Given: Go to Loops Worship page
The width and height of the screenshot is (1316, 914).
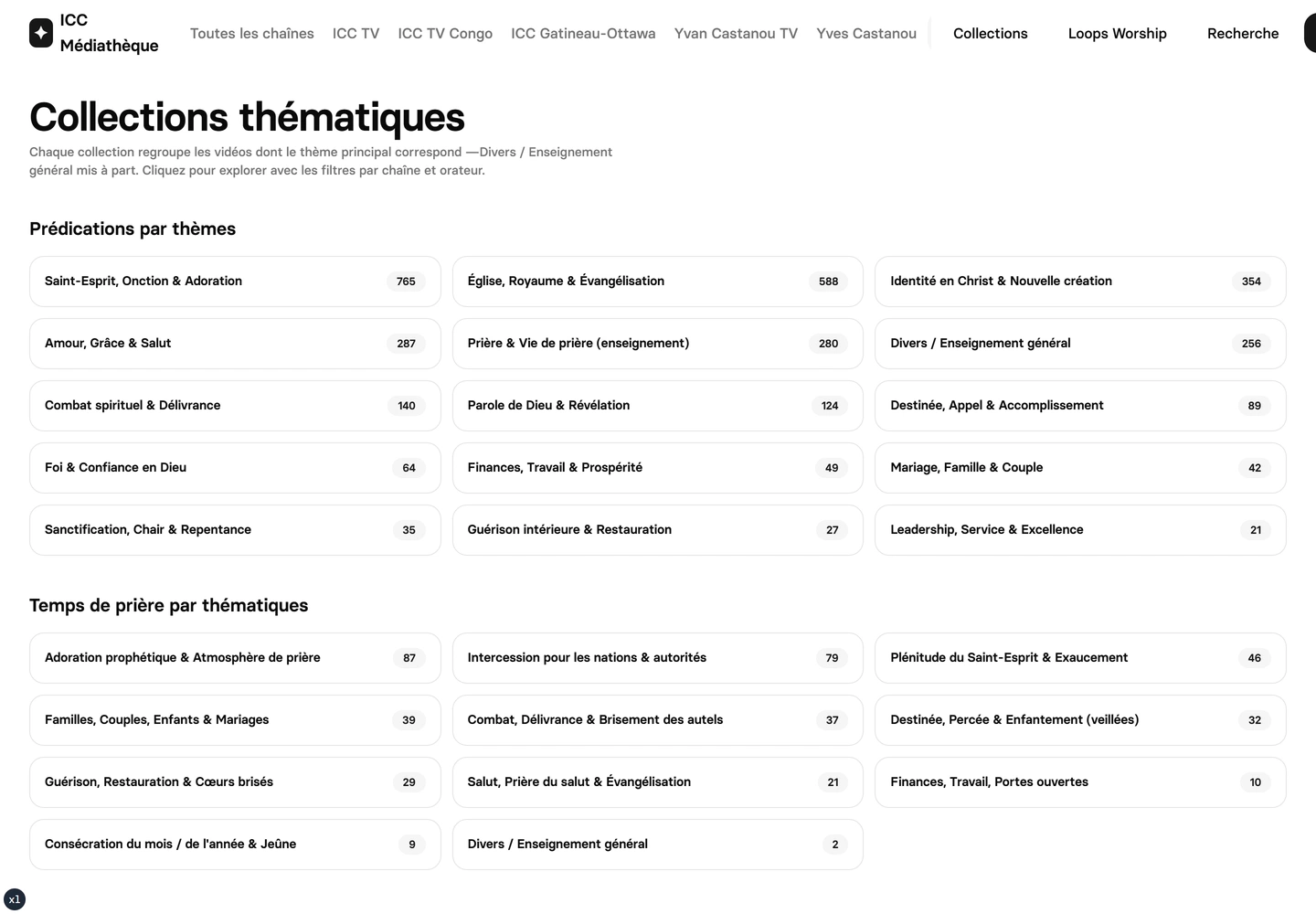Looking at the screenshot, I should [1118, 33].
